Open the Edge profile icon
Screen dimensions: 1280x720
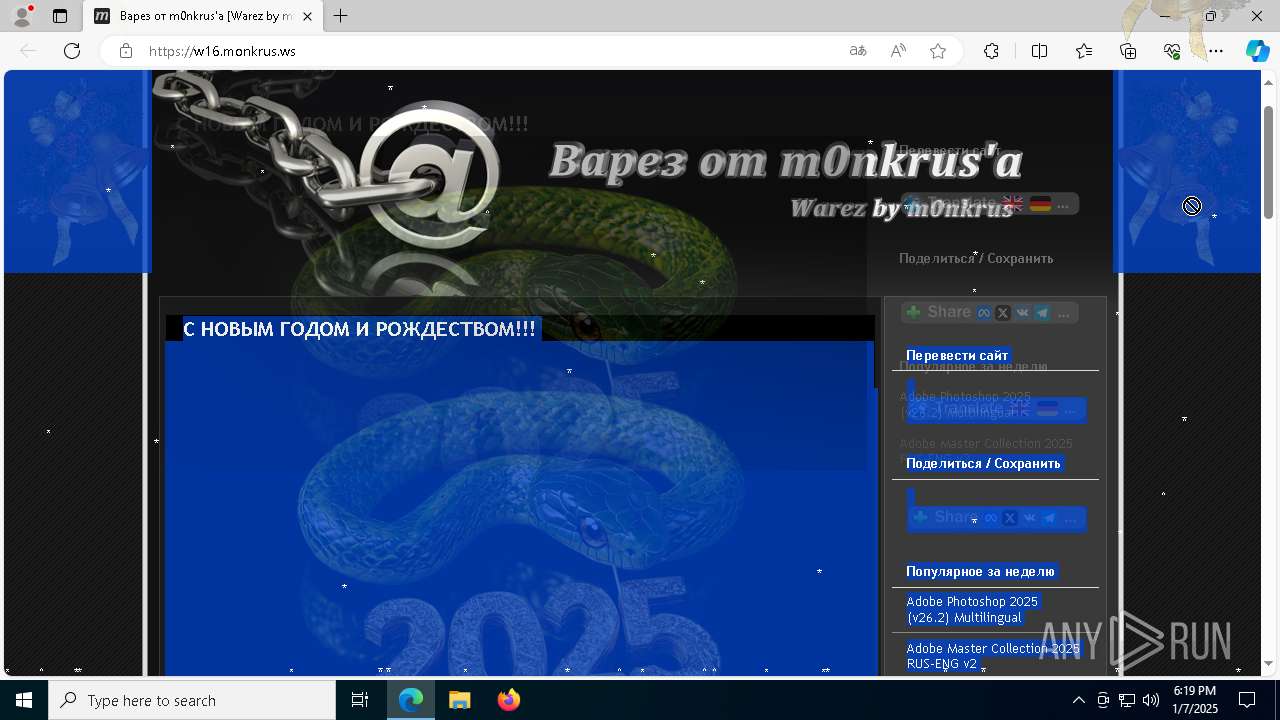pyautogui.click(x=21, y=16)
